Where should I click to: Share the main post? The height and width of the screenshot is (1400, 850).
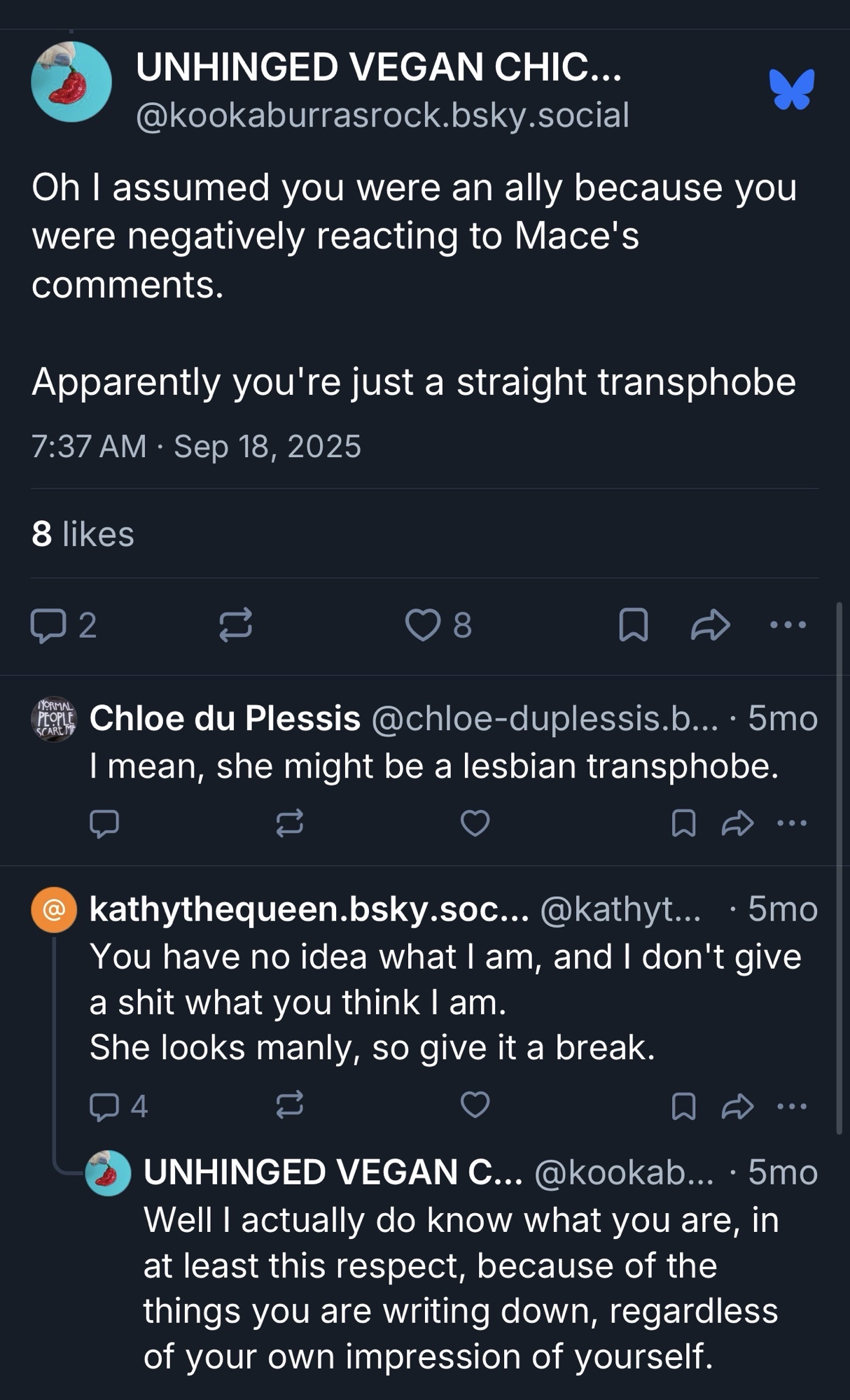(x=711, y=625)
